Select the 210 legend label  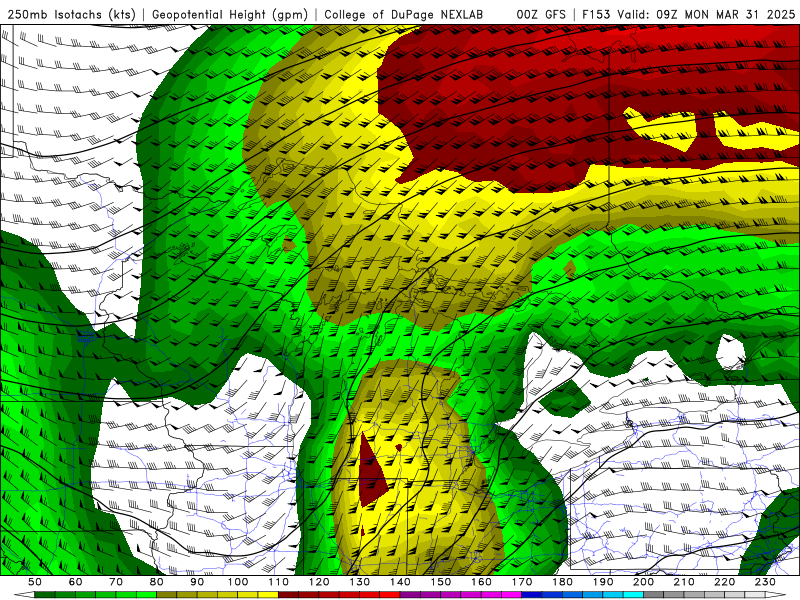point(684,582)
